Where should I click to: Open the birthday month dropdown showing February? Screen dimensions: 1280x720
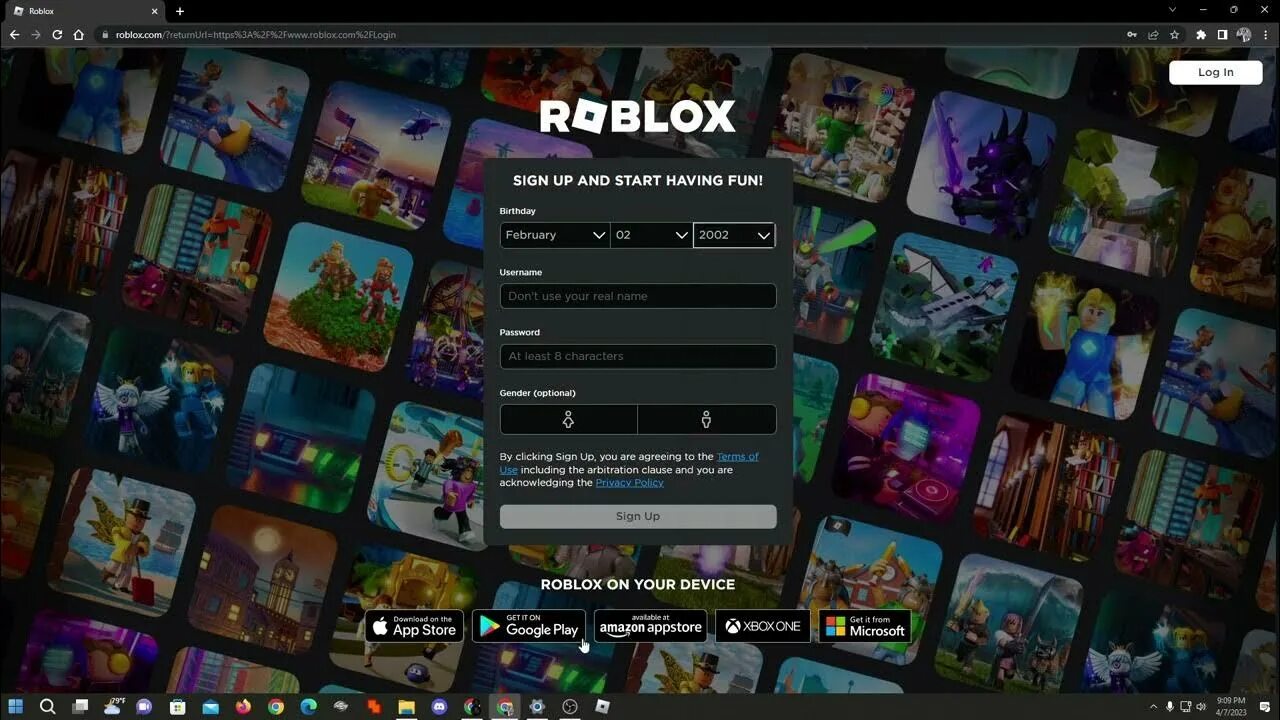click(555, 235)
